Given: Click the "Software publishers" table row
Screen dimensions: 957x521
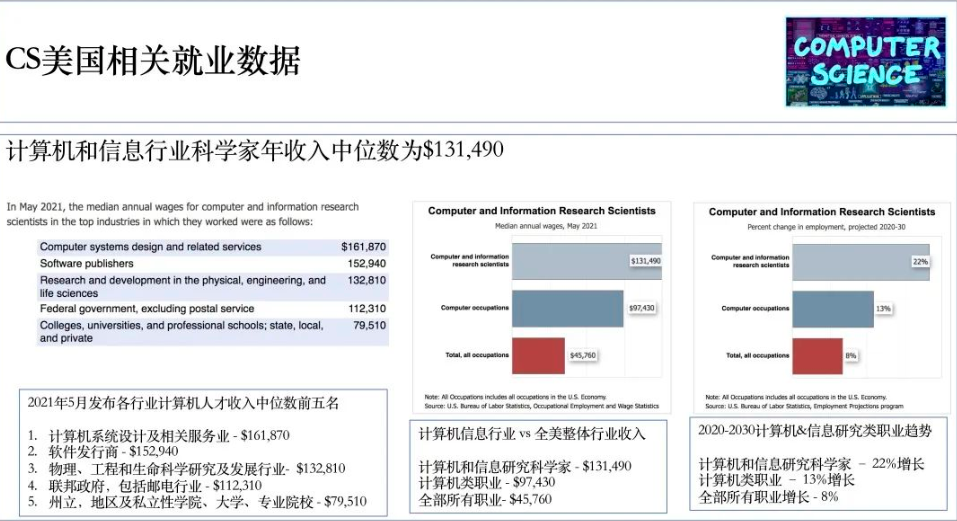Looking at the screenshot, I should pyautogui.click(x=212, y=264).
